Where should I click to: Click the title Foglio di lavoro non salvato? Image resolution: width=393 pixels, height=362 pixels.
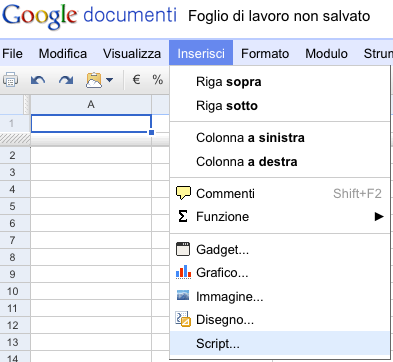[x=279, y=16]
